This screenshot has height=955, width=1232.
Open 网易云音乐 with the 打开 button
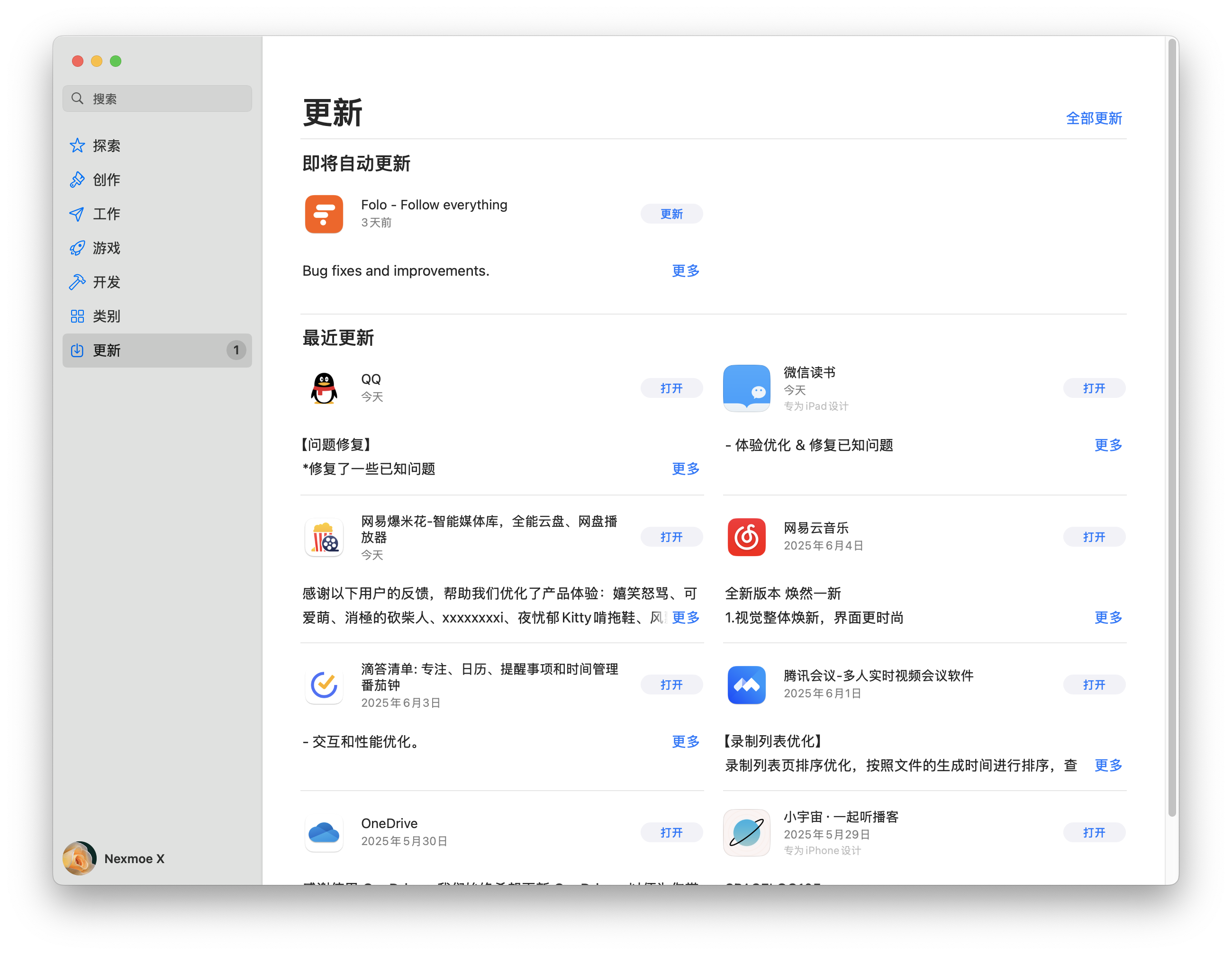tap(1094, 537)
